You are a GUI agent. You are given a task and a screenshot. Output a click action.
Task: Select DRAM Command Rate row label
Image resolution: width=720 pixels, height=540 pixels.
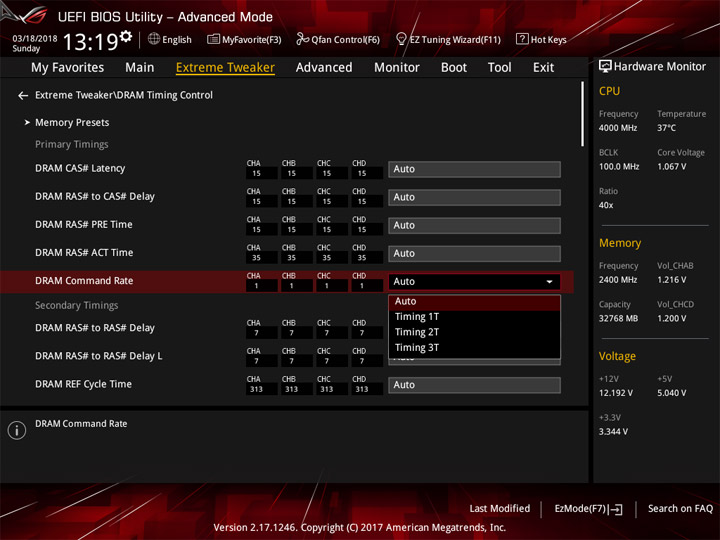[x=84, y=281]
